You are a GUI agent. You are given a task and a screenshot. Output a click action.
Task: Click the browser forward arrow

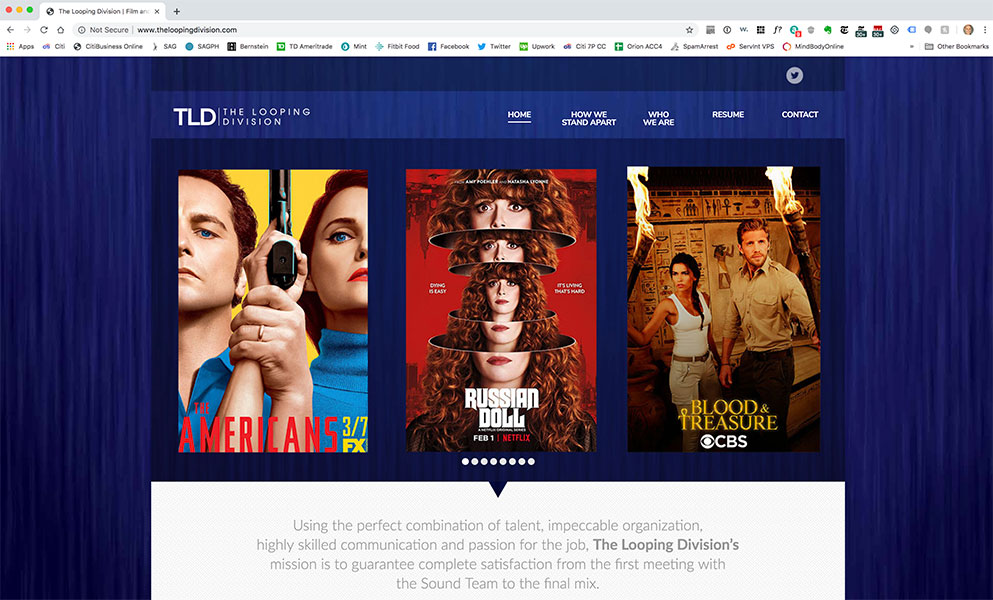(x=27, y=30)
